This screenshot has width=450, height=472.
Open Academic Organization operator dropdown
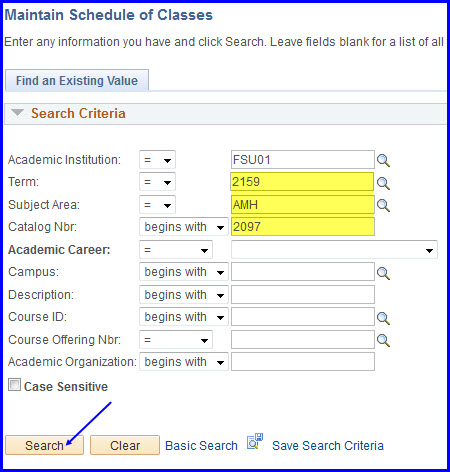(184, 362)
